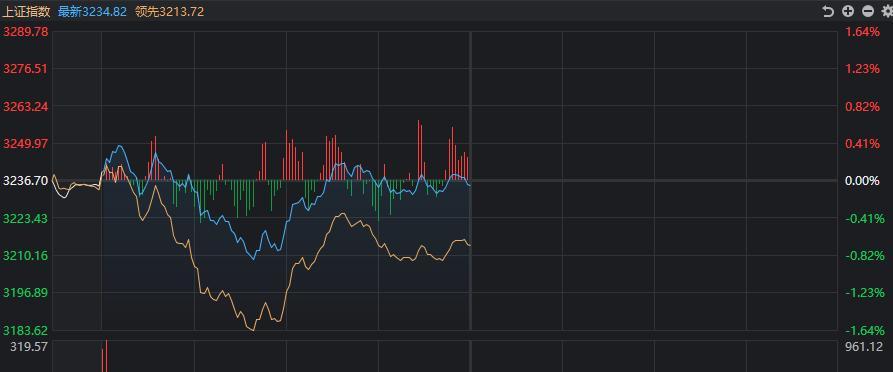Viewport: 893px width, 372px height.
Task: Click the 最新3234.82 latest price label
Action: pyautogui.click(x=92, y=11)
